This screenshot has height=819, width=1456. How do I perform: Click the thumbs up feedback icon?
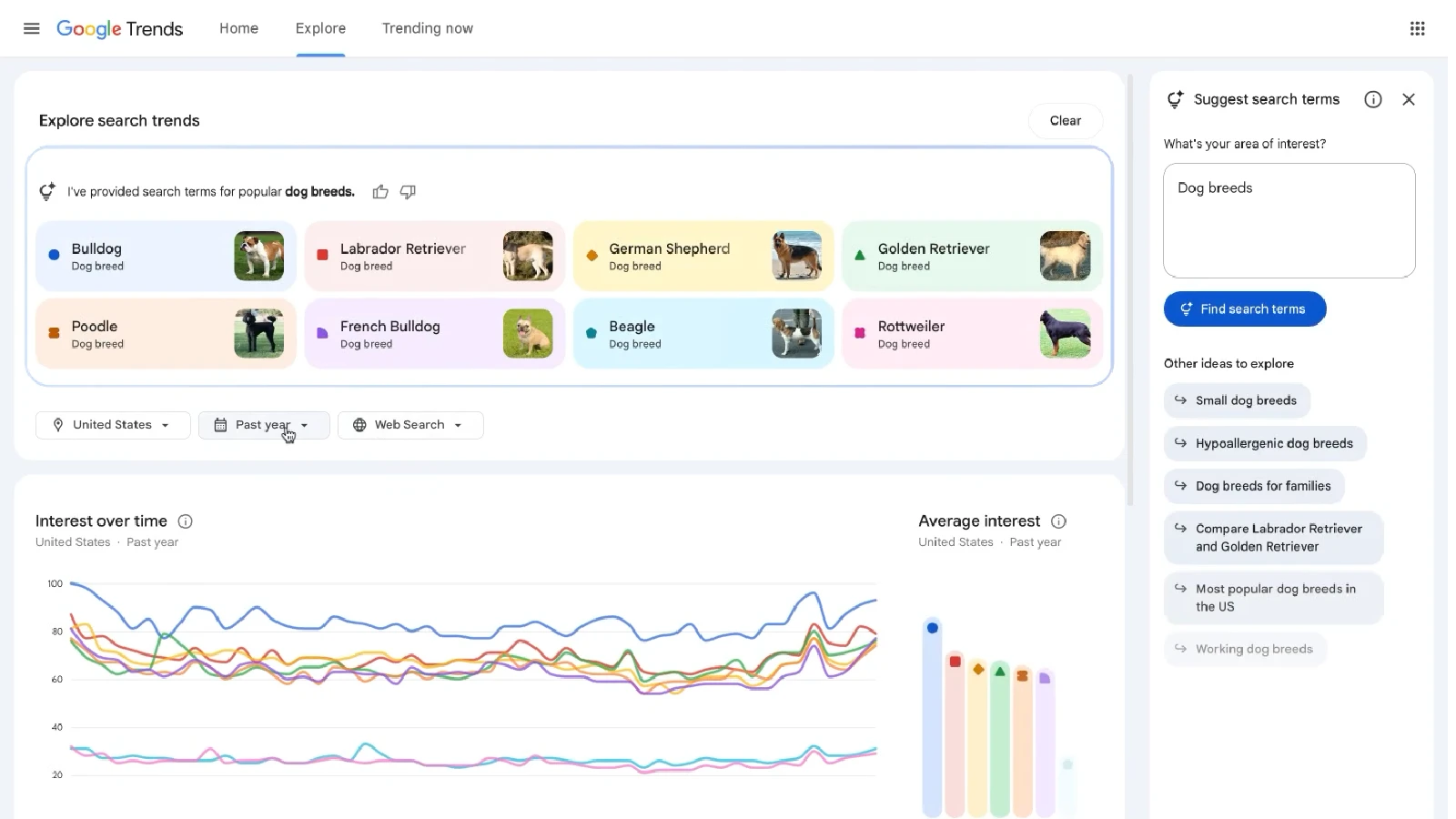pyautogui.click(x=380, y=192)
